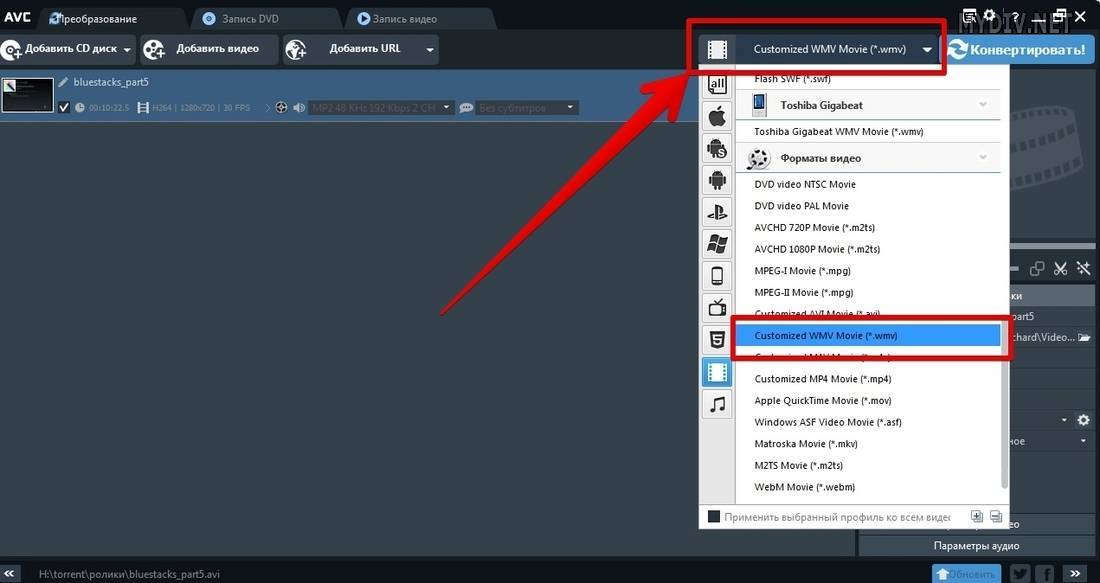Click the scissors cut tool icon
The width and height of the screenshot is (1100, 583).
pos(1060,268)
